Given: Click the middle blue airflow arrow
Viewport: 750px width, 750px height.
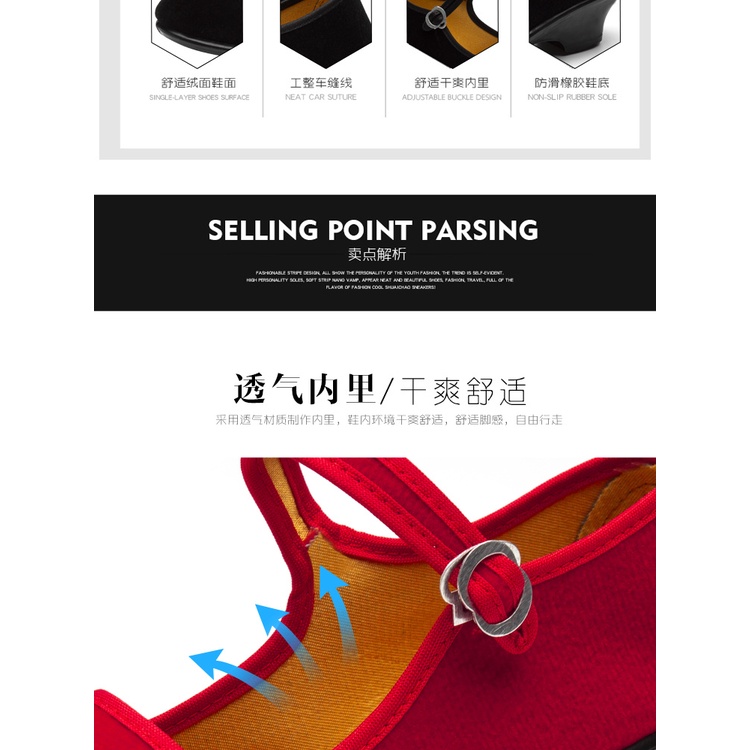Looking at the screenshot, I should 288,640.
